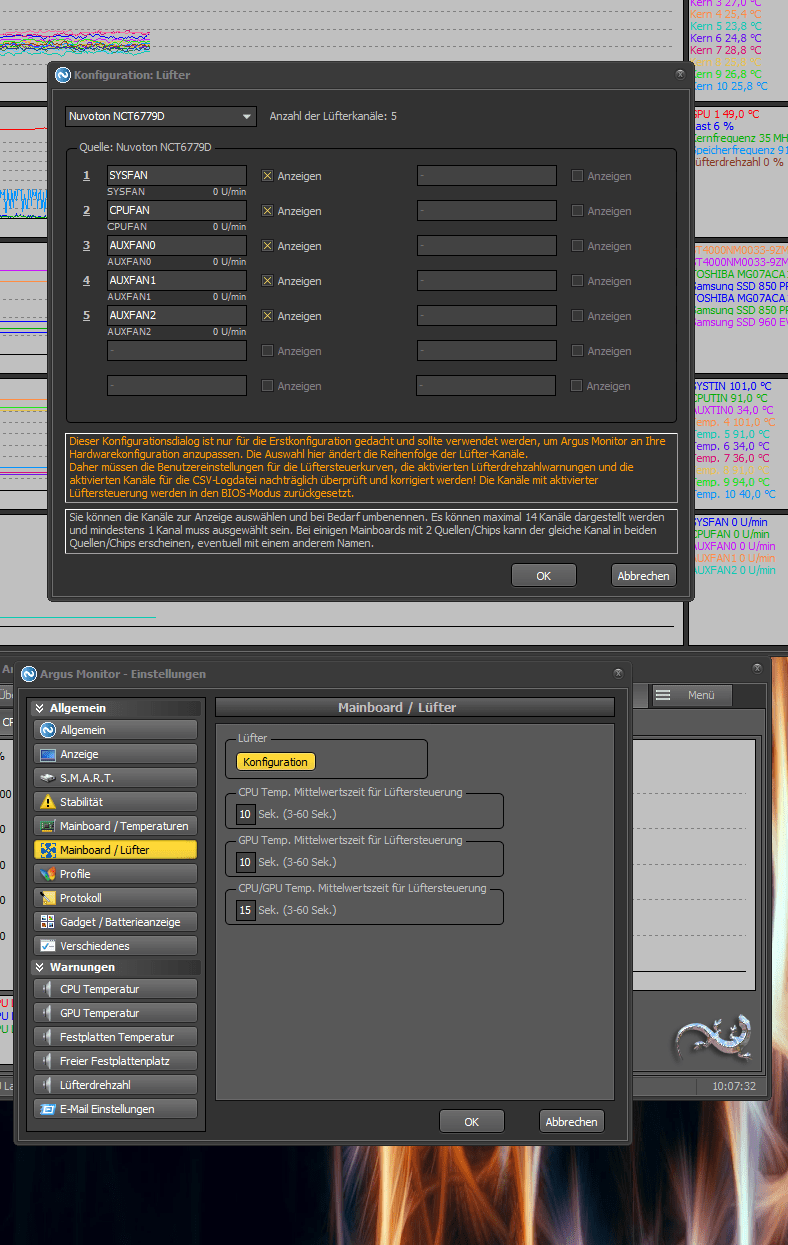Click Argus icon in Einstellungen title bar
Screen dimensions: 788x1245
coord(29,674)
